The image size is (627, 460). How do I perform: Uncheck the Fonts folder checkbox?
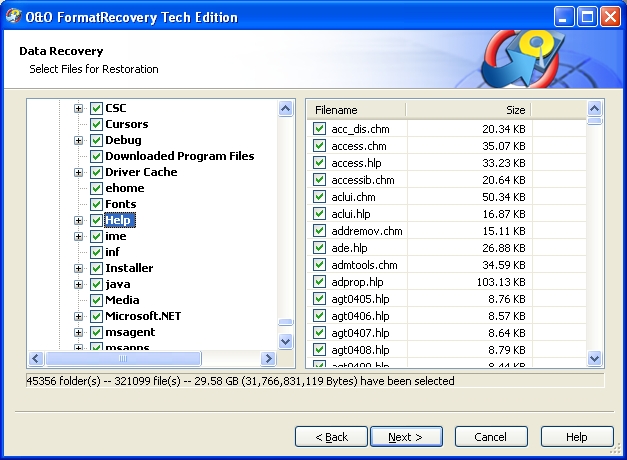pyautogui.click(x=96, y=204)
